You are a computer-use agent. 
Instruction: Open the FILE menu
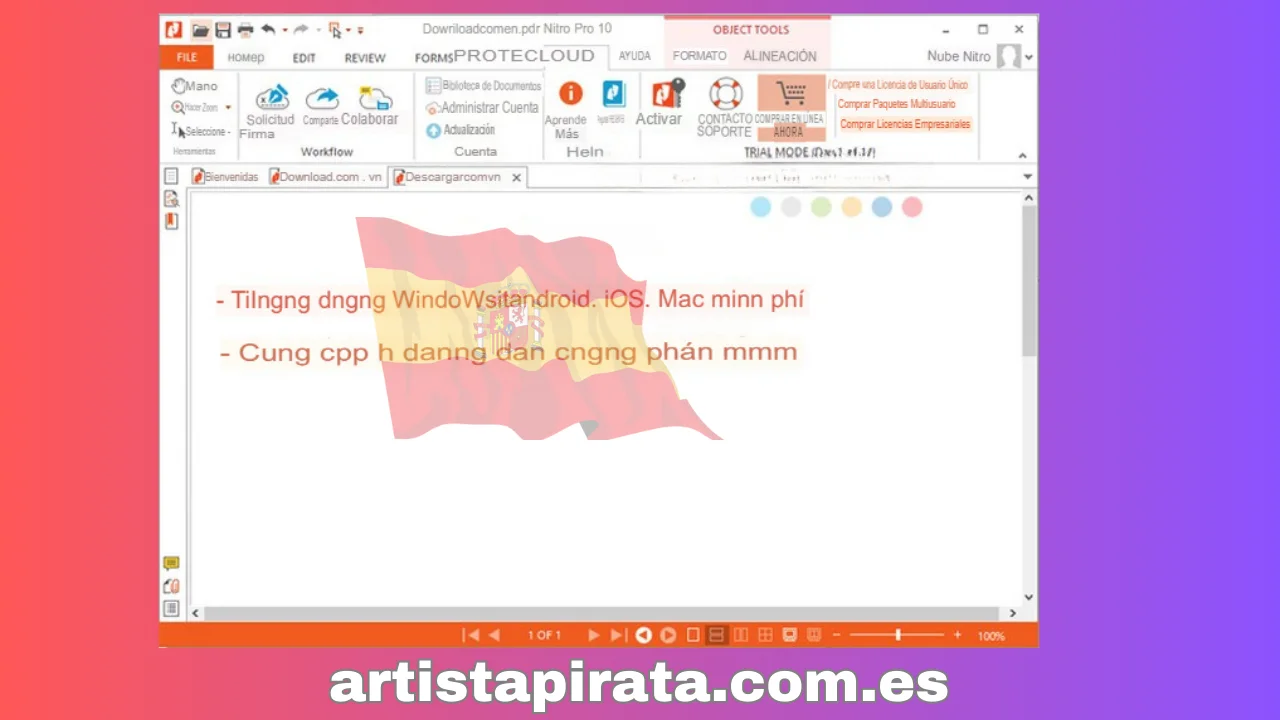point(186,57)
